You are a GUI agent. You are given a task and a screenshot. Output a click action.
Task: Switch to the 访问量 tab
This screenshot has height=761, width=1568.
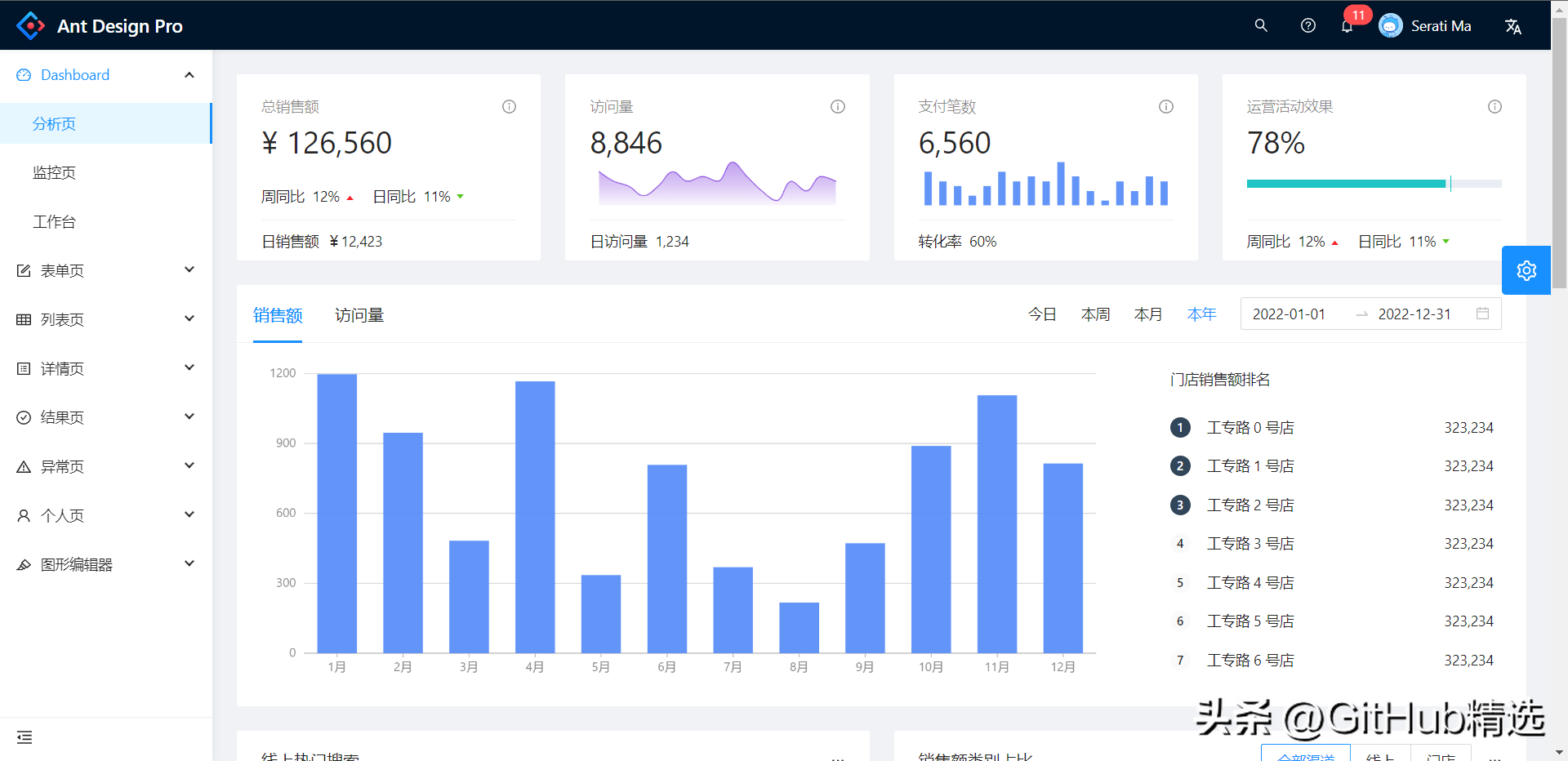tap(359, 315)
